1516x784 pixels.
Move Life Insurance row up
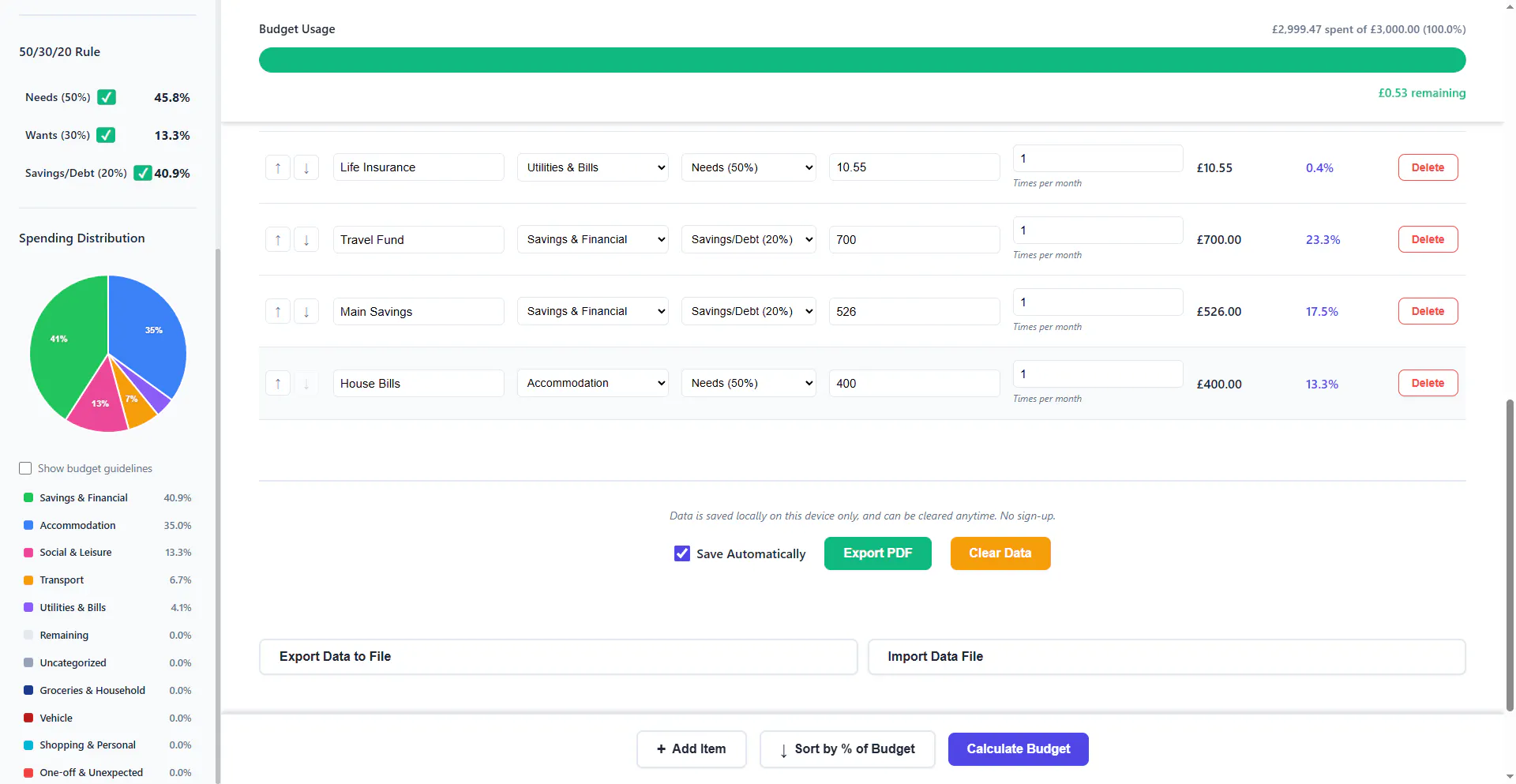[x=278, y=167]
